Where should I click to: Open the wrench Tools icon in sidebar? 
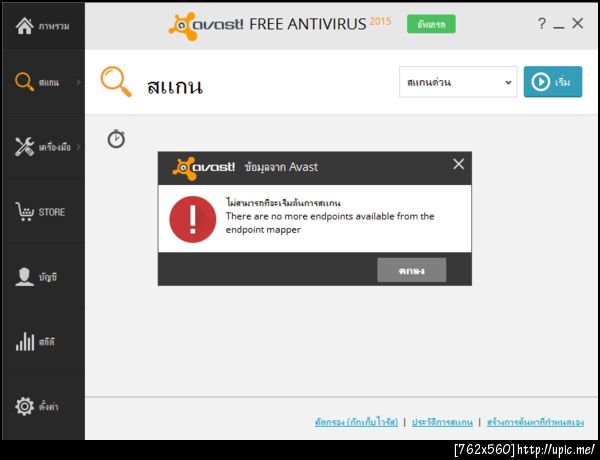coord(24,147)
